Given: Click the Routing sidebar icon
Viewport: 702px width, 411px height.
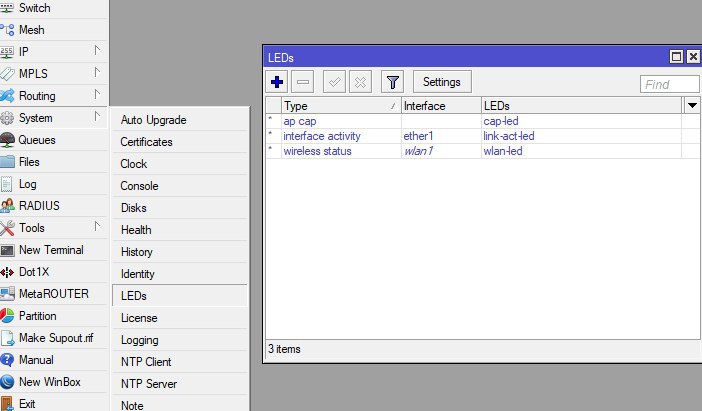Looking at the screenshot, I should pyautogui.click(x=7, y=95).
